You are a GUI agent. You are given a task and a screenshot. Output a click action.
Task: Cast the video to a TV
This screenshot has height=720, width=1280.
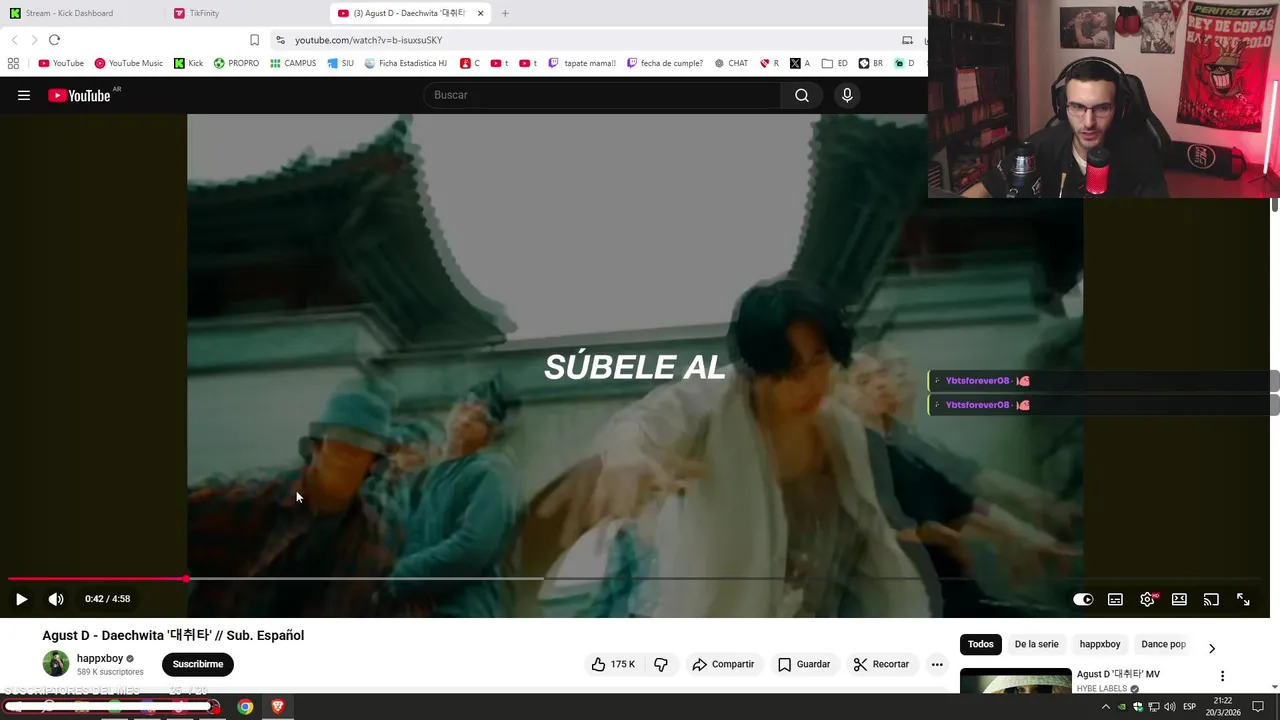[1211, 599]
